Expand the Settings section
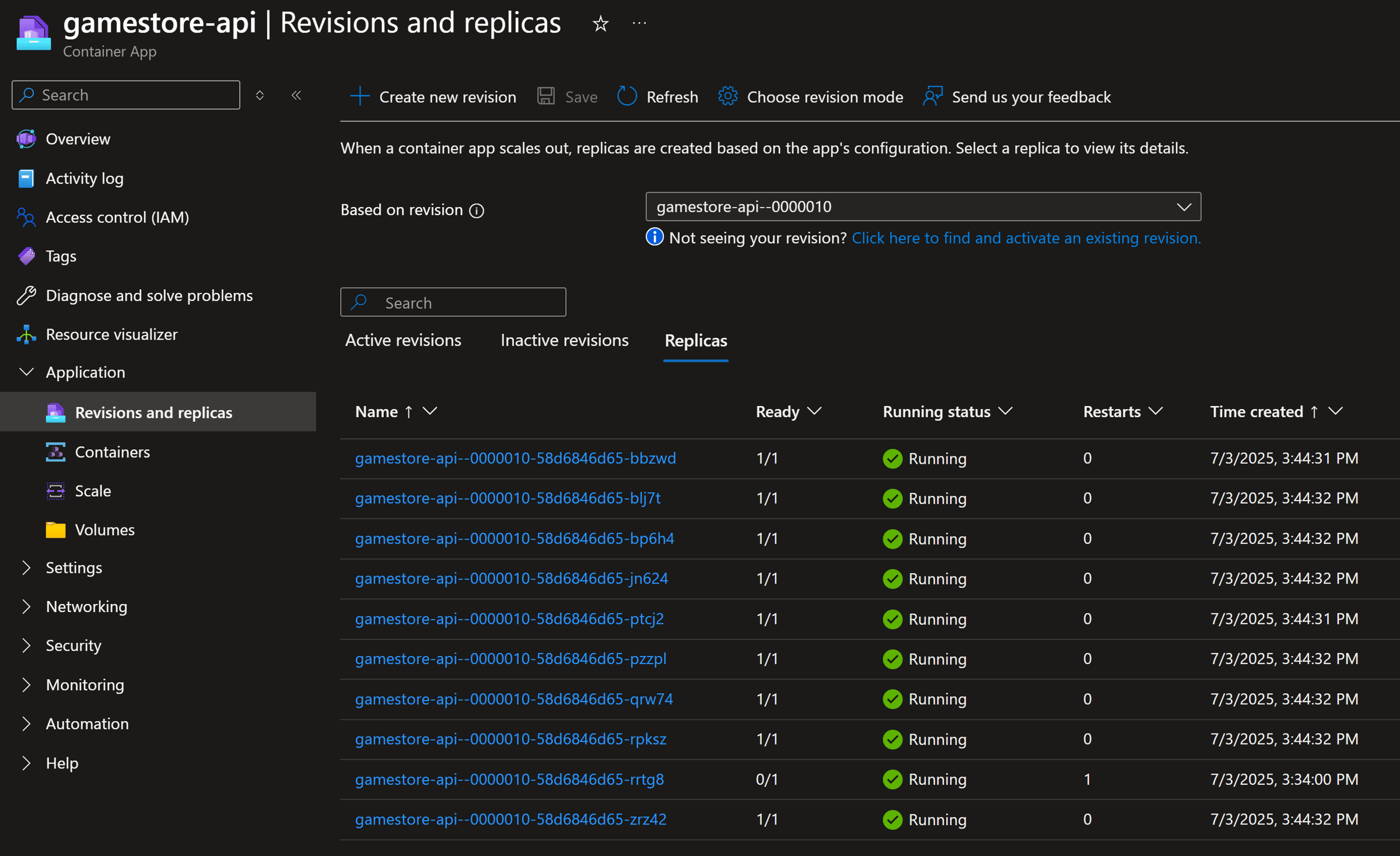The height and width of the screenshot is (856, 1400). point(26,568)
